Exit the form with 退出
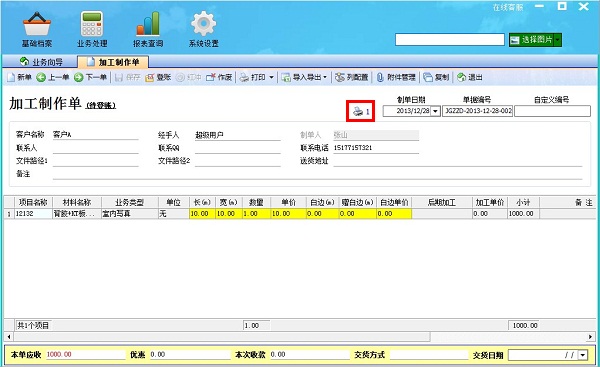Image resolution: width=600 pixels, height=367 pixels. [470, 77]
